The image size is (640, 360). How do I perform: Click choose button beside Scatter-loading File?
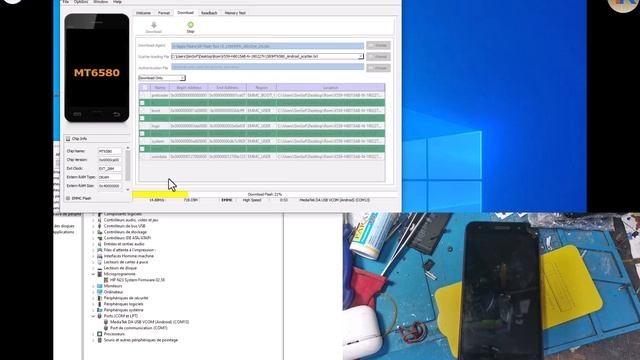tap(378, 56)
